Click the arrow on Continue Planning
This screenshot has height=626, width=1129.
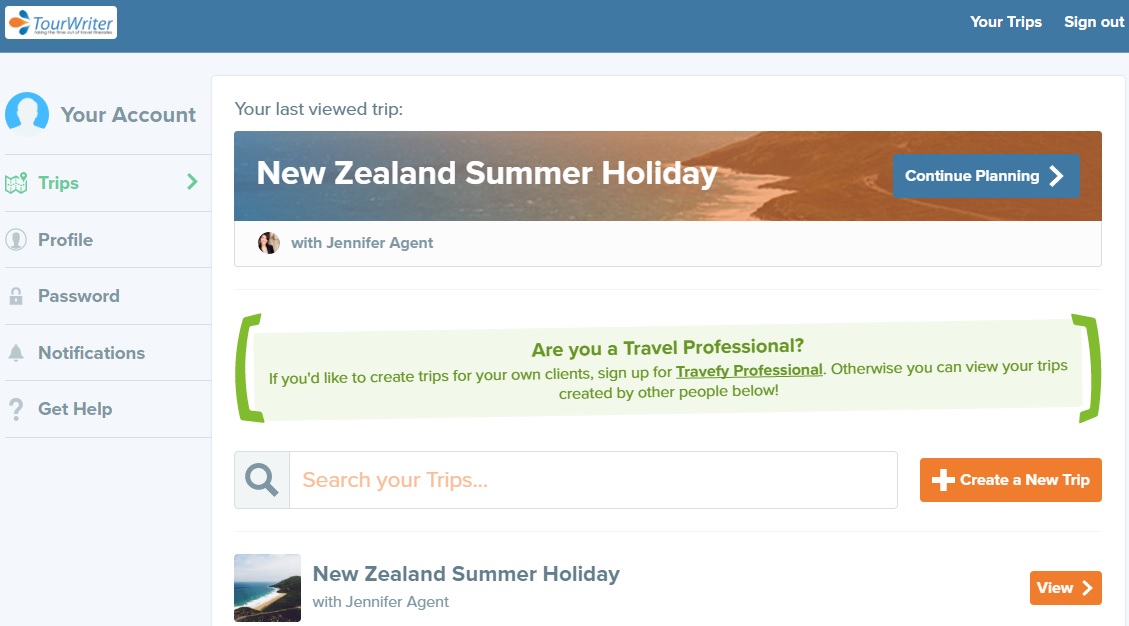tap(1059, 175)
